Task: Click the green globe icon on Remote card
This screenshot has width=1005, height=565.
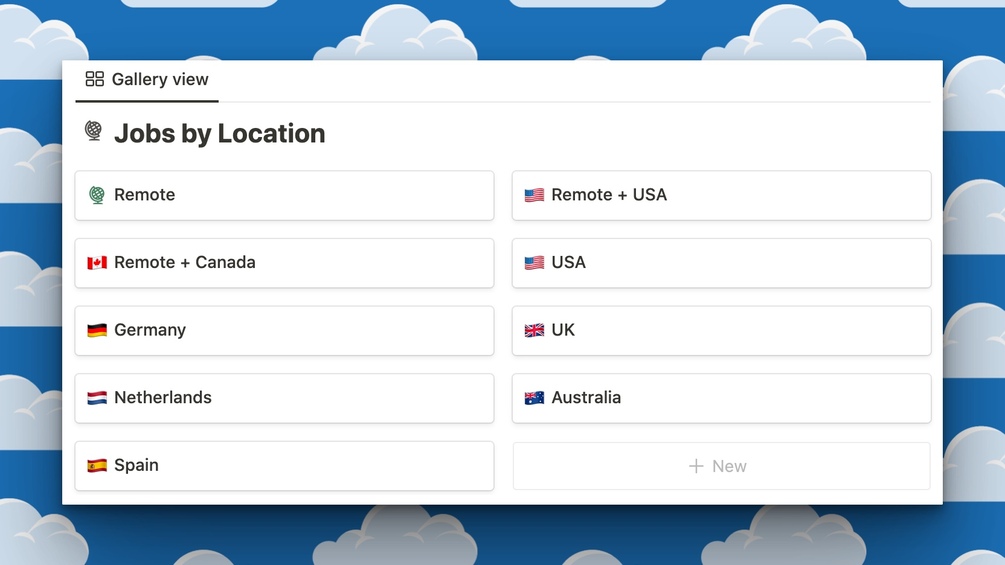Action: 97,195
